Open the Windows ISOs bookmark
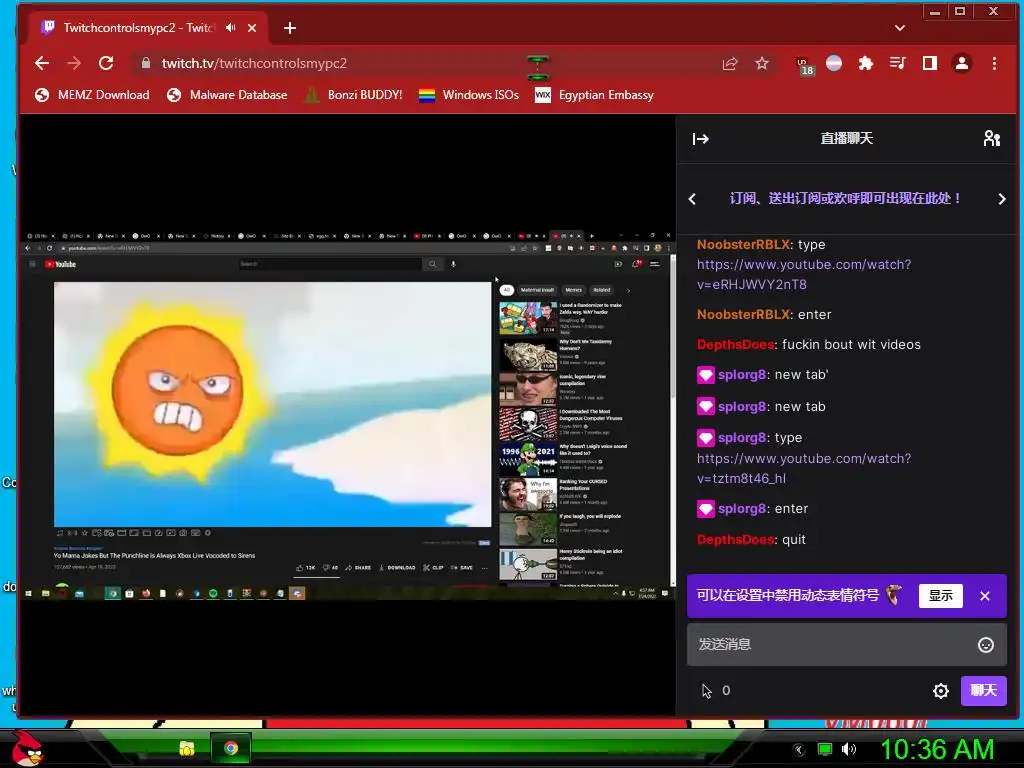1024x768 pixels. pos(469,95)
